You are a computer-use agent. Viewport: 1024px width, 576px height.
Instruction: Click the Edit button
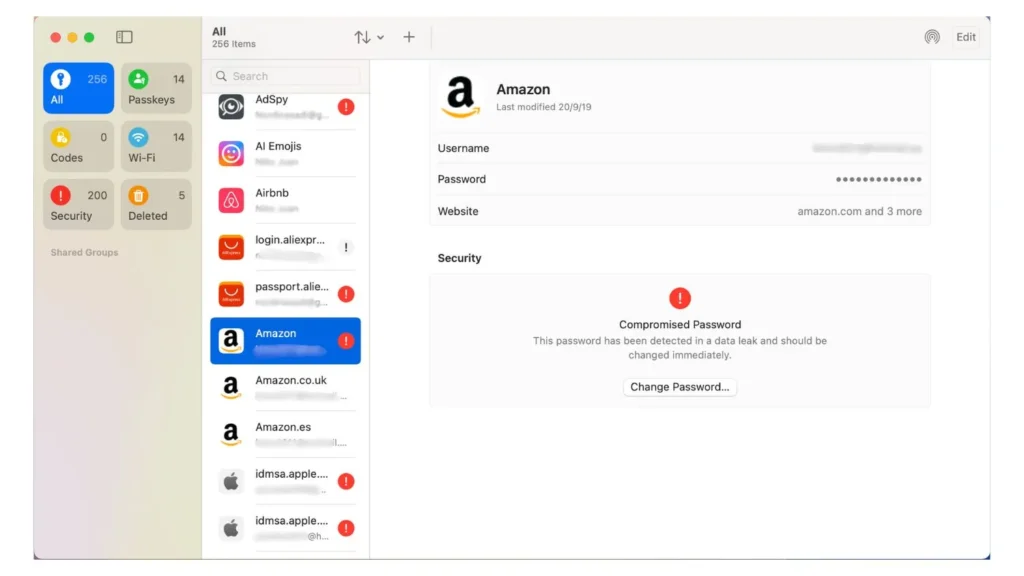966,37
